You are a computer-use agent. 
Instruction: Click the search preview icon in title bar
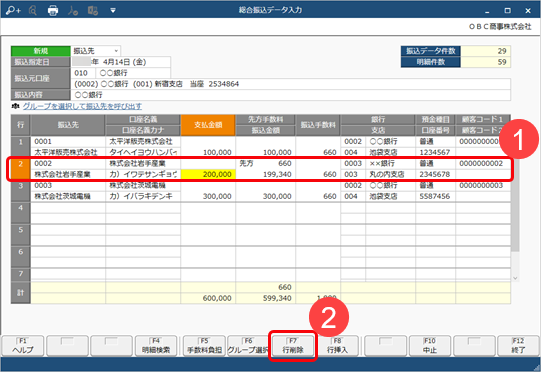click(33, 11)
